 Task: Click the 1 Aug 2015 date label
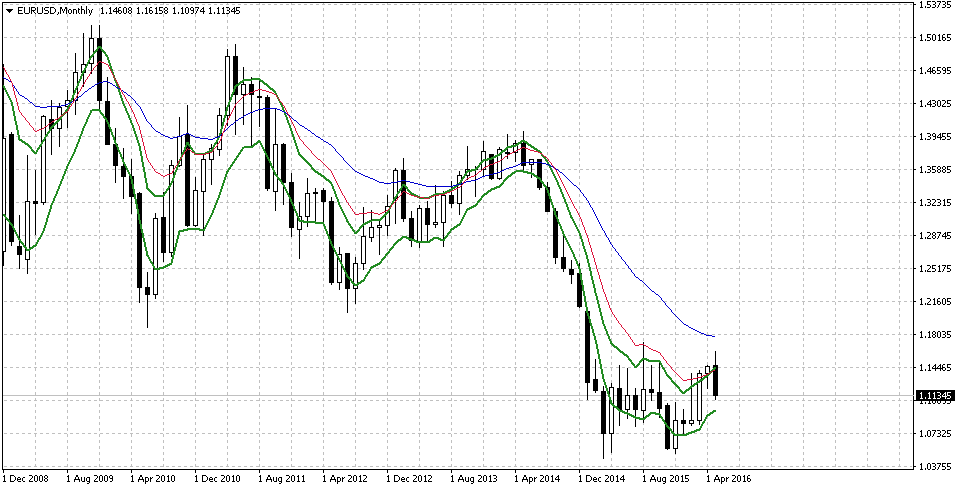pos(666,478)
